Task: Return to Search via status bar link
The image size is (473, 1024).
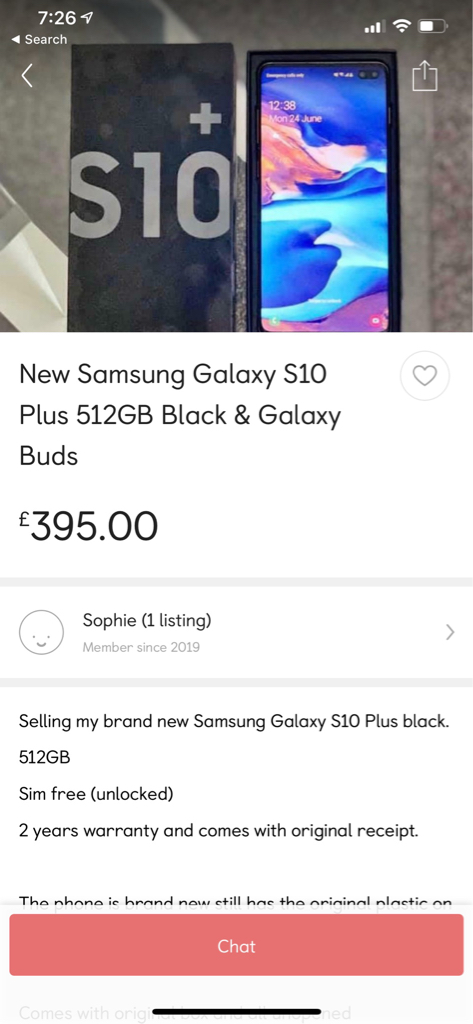Action: 40,39
